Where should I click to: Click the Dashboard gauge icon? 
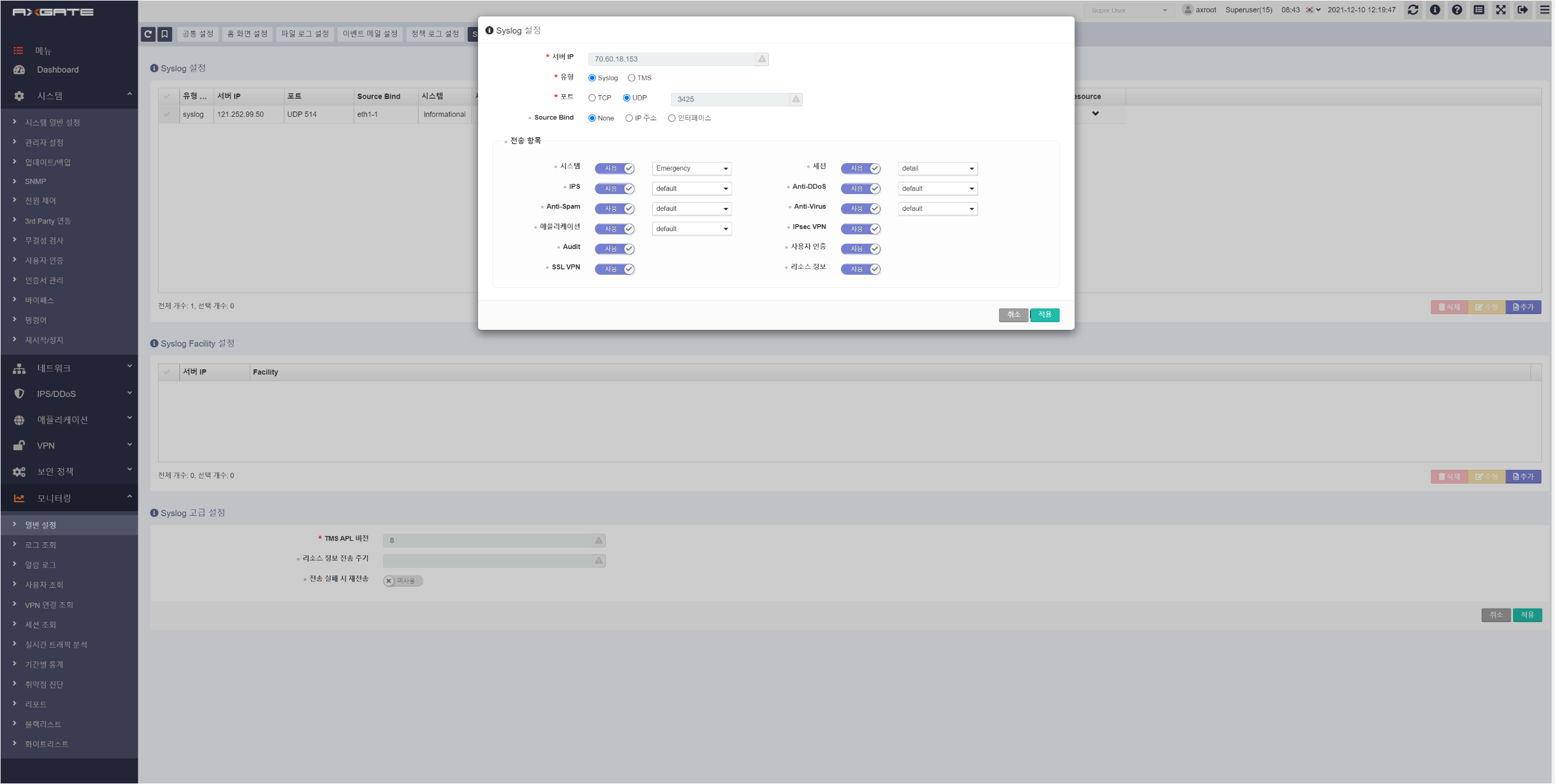tap(19, 70)
